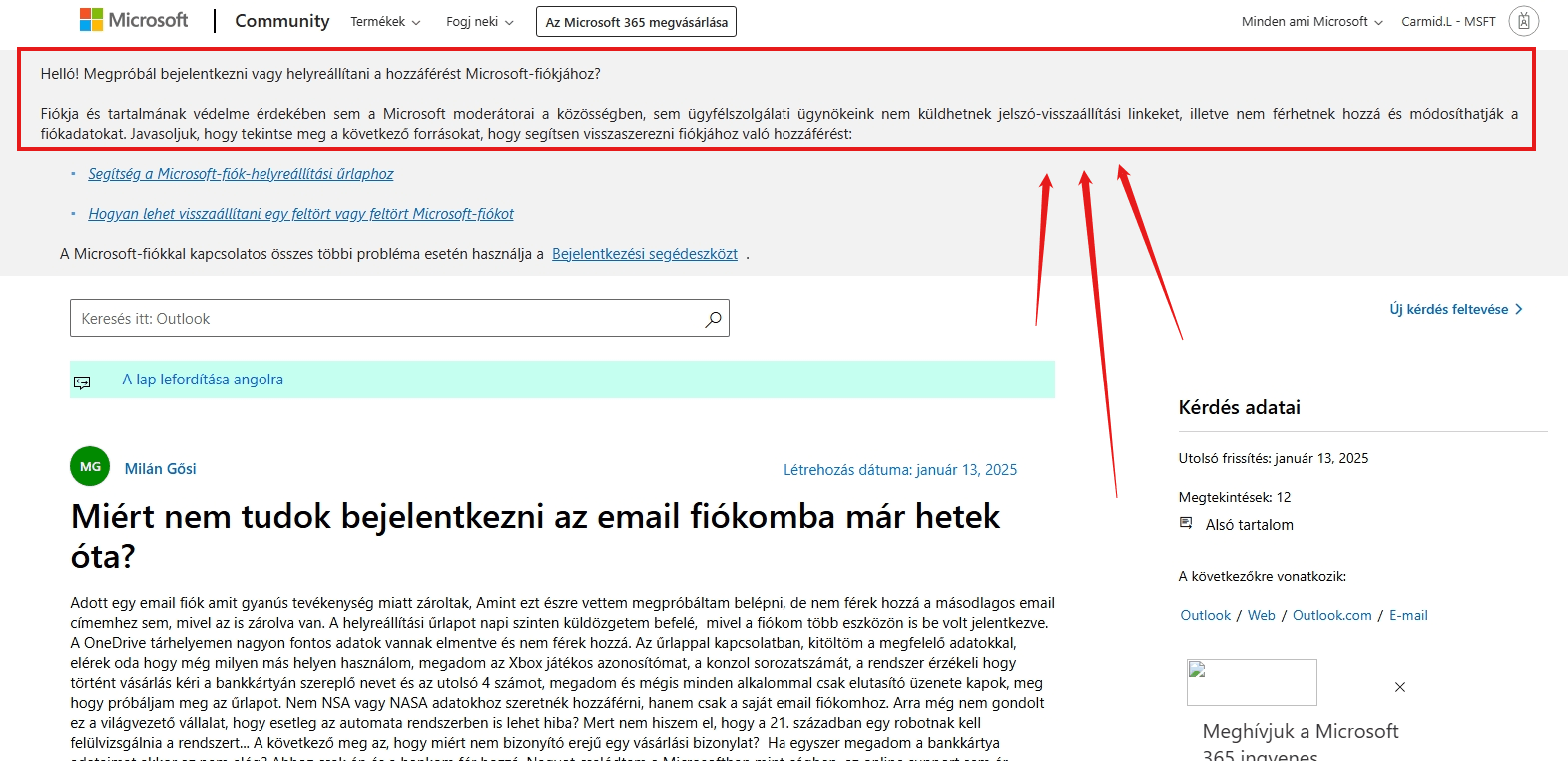The image size is (1568, 761).
Task: Open the Outlook category tag
Action: point(1205,615)
